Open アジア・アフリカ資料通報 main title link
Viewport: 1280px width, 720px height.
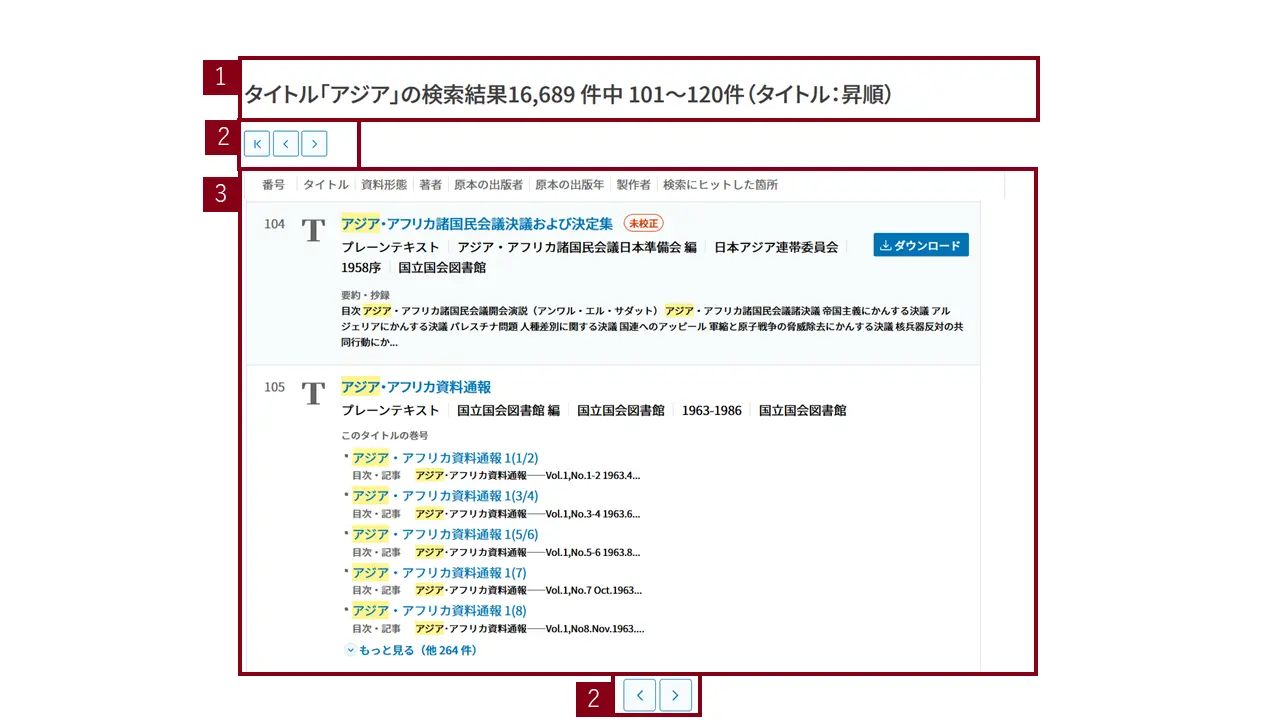tap(416, 387)
